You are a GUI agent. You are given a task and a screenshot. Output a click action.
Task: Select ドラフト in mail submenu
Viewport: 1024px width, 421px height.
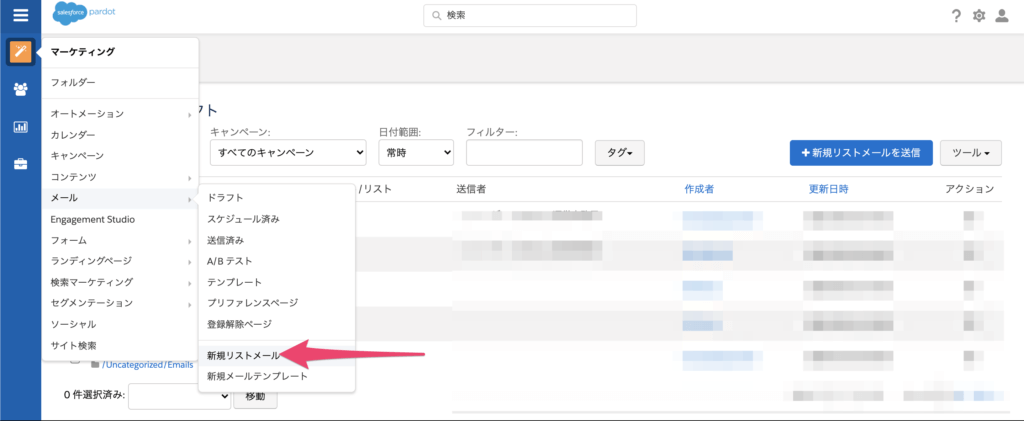tap(277, 197)
